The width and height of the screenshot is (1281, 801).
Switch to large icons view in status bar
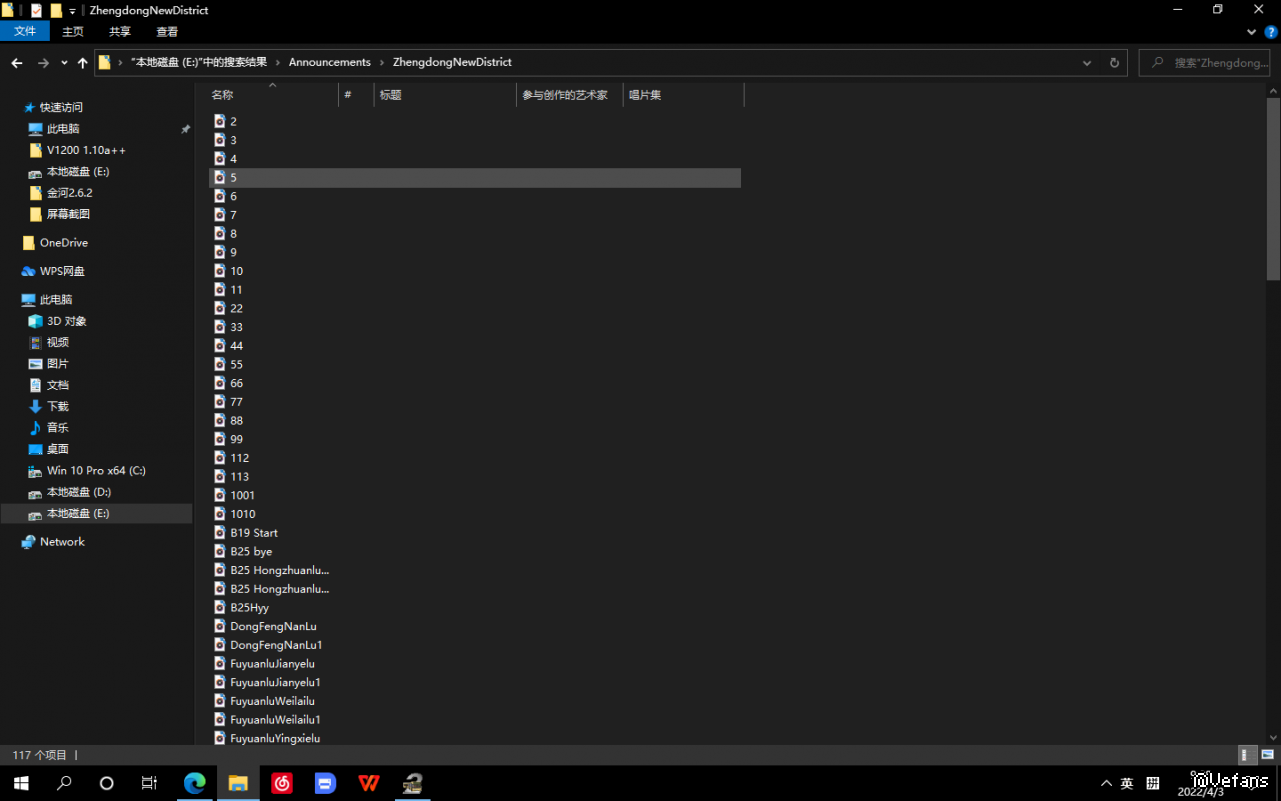click(1268, 755)
